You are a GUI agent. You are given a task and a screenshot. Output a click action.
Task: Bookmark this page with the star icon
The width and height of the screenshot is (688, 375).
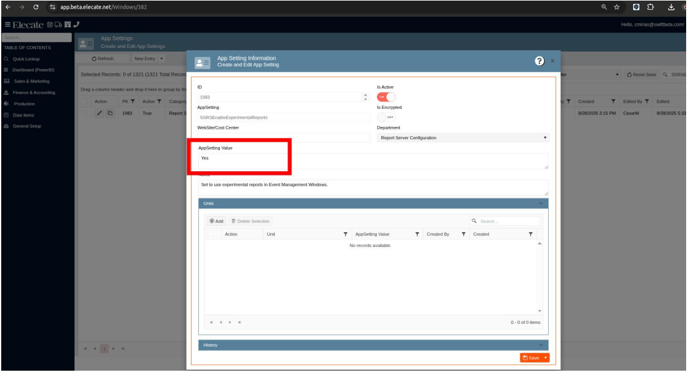(616, 7)
